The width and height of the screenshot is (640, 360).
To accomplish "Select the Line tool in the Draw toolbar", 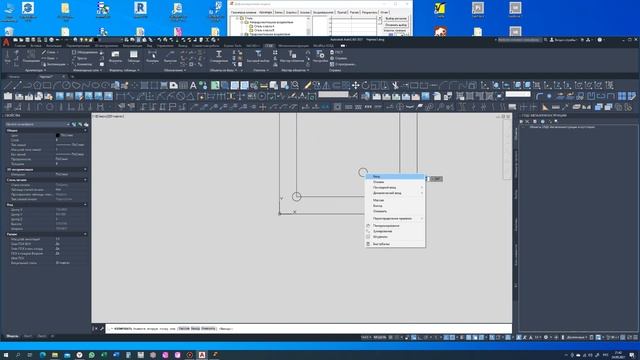I will click(8, 85).
